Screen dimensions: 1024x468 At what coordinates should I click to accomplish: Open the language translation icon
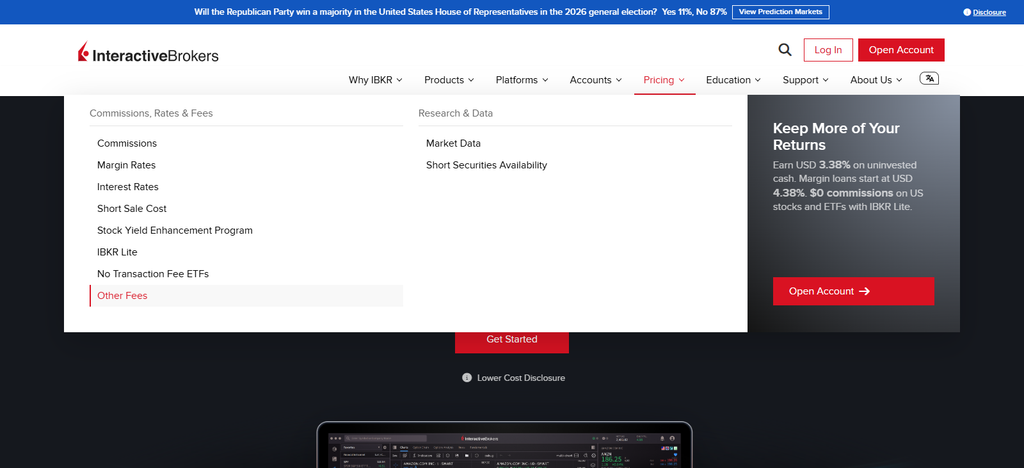tap(929, 79)
